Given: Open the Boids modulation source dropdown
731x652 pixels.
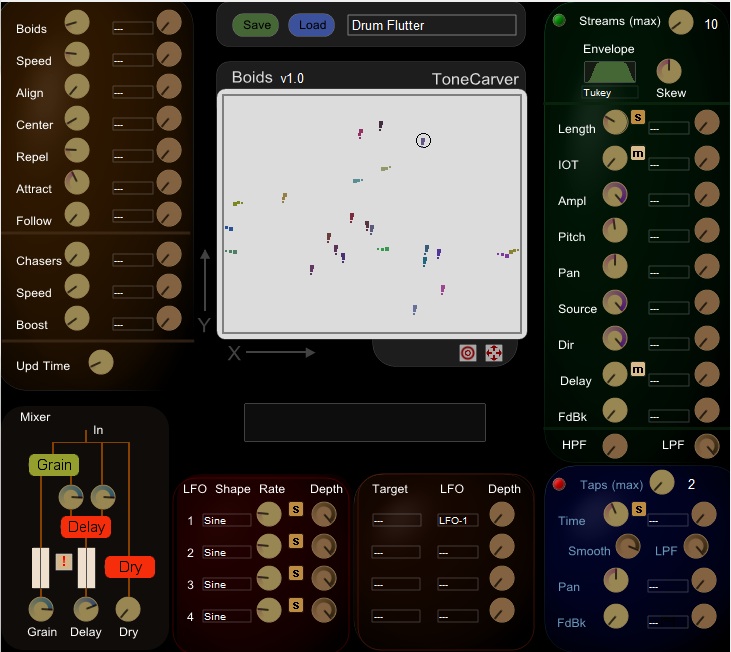Looking at the screenshot, I should tap(133, 28).
